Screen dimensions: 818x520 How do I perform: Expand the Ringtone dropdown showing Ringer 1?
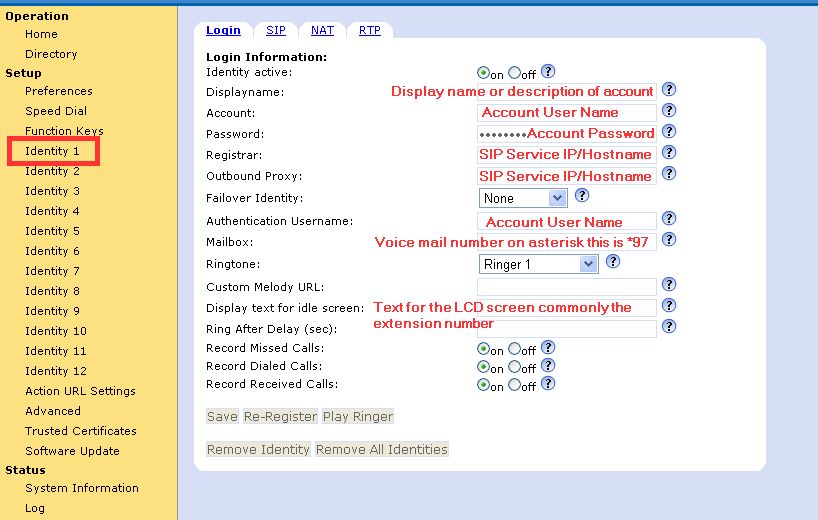(538, 264)
